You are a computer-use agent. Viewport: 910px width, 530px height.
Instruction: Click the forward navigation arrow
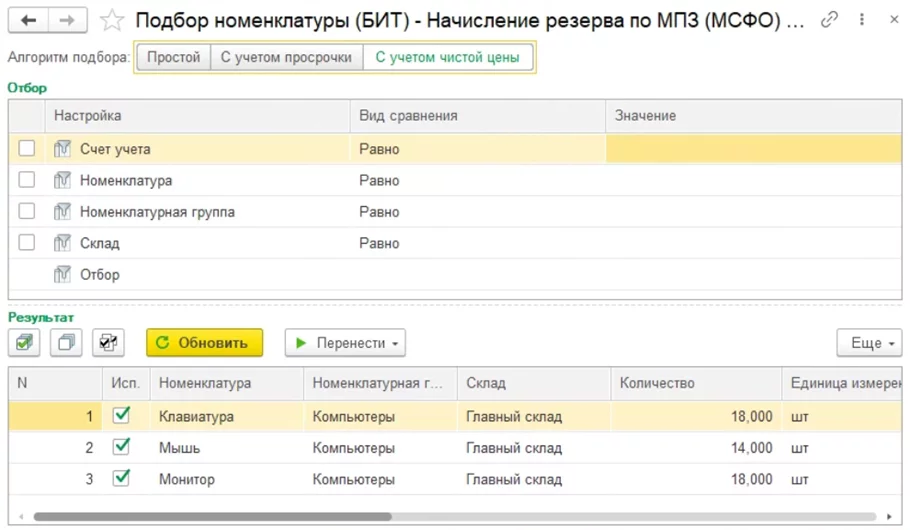coord(66,20)
